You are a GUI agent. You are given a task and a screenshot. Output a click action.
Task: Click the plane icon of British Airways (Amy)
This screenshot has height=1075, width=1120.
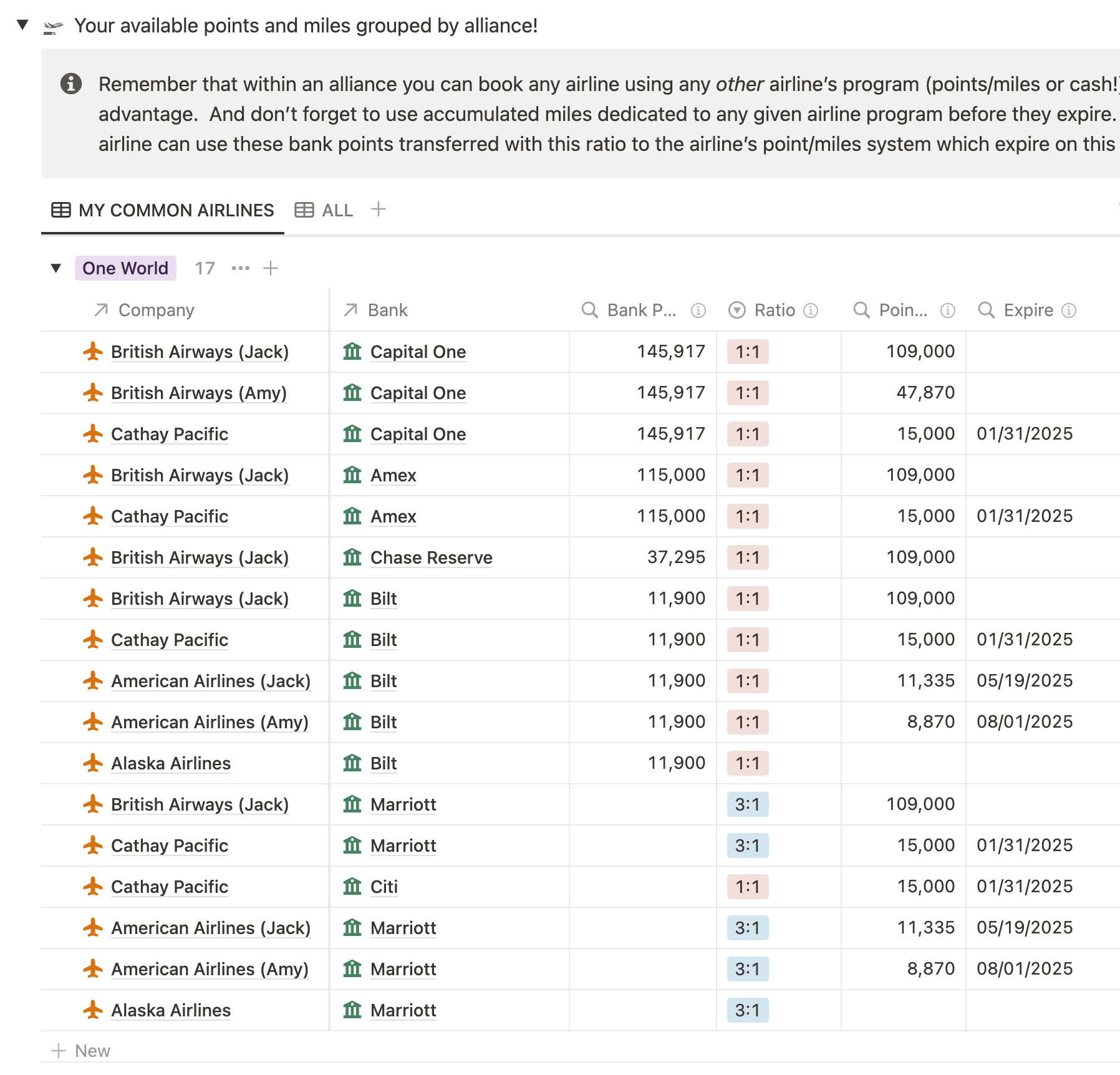(93, 393)
